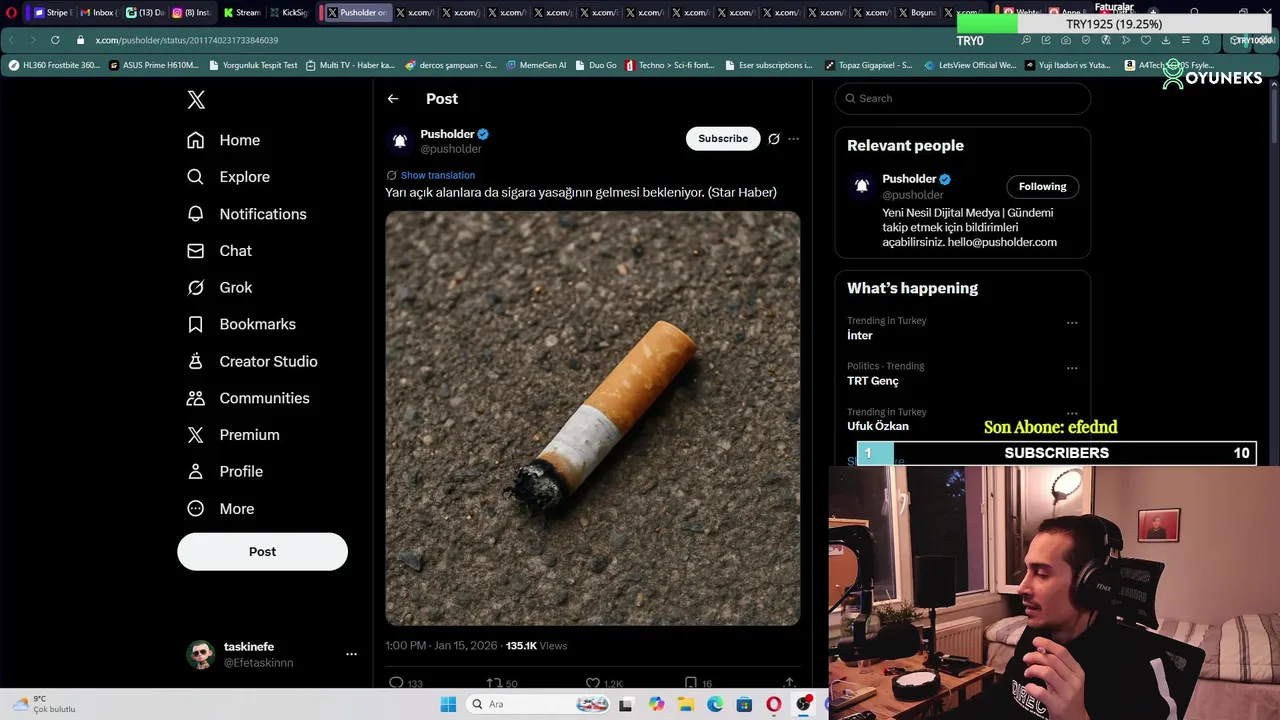Open the Premium page from the sidebar
Screen dimensions: 1280x720
point(233,435)
